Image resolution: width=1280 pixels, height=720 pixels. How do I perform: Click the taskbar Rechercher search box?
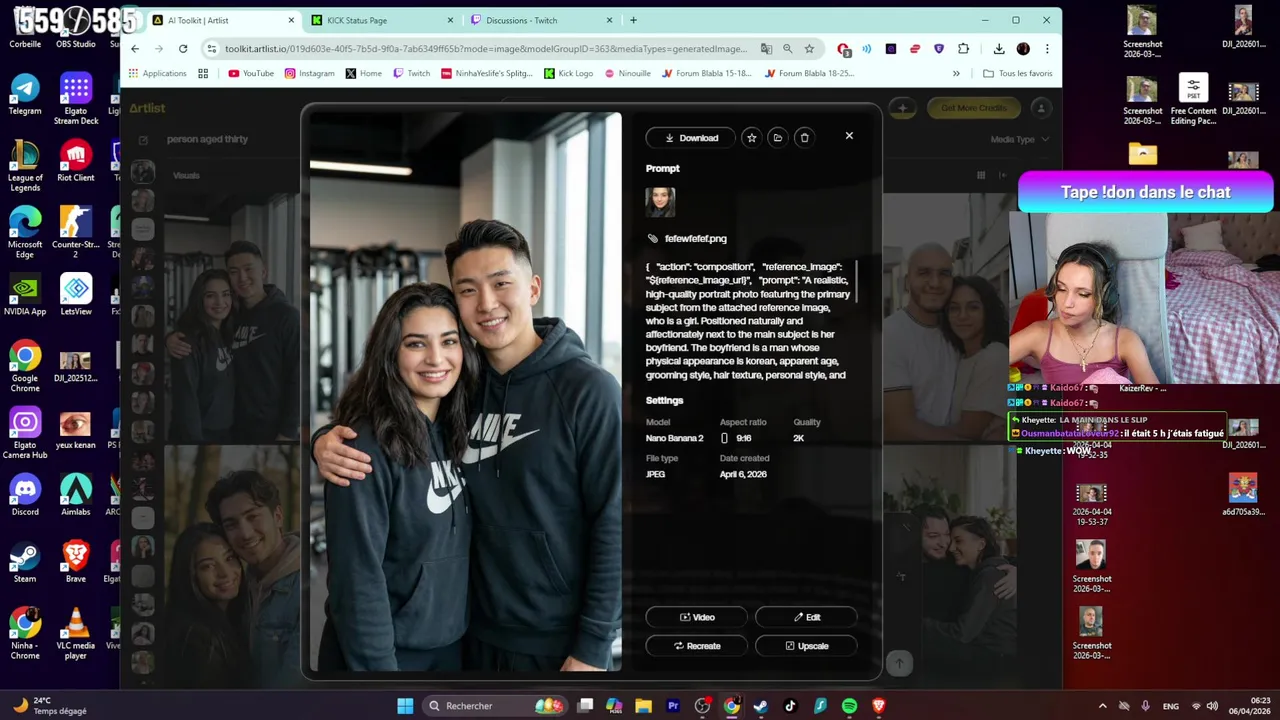coord(494,706)
